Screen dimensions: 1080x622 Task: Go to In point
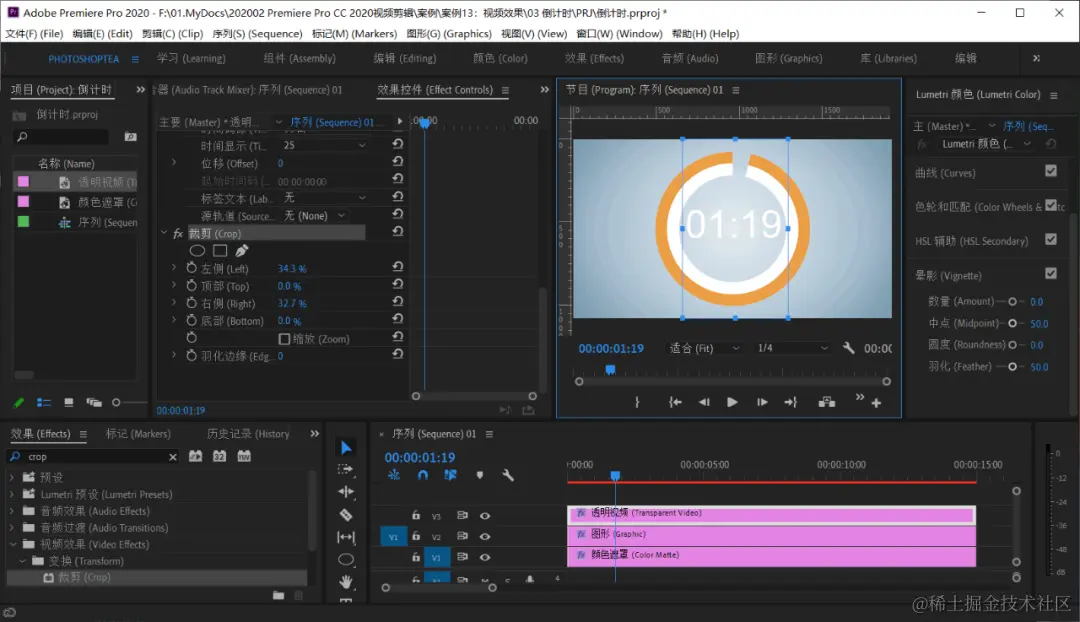(675, 402)
